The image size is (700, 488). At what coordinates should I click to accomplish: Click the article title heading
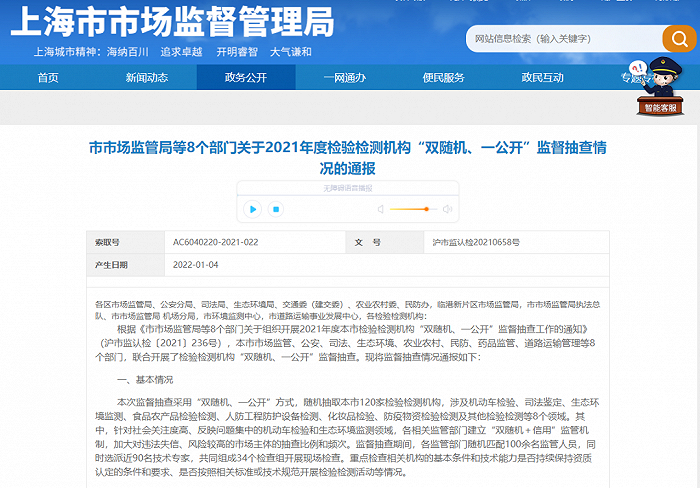tap(348, 158)
